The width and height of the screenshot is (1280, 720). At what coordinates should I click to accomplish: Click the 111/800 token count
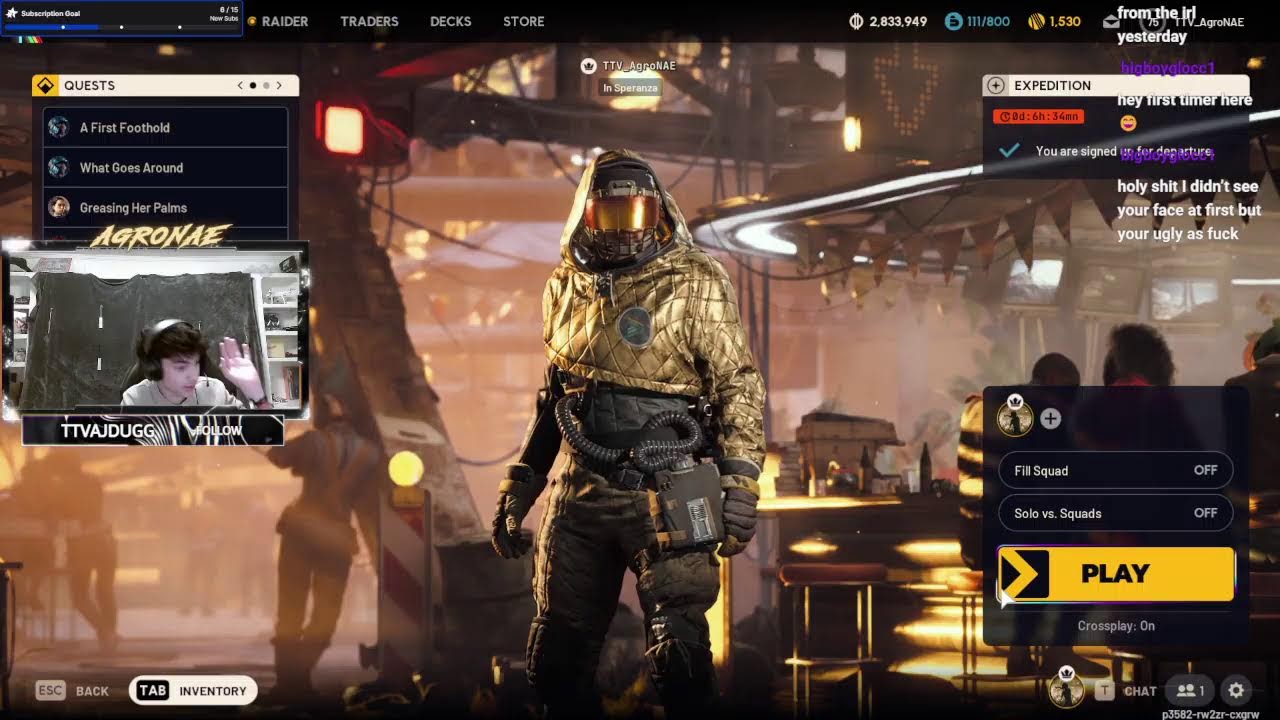[x=988, y=21]
